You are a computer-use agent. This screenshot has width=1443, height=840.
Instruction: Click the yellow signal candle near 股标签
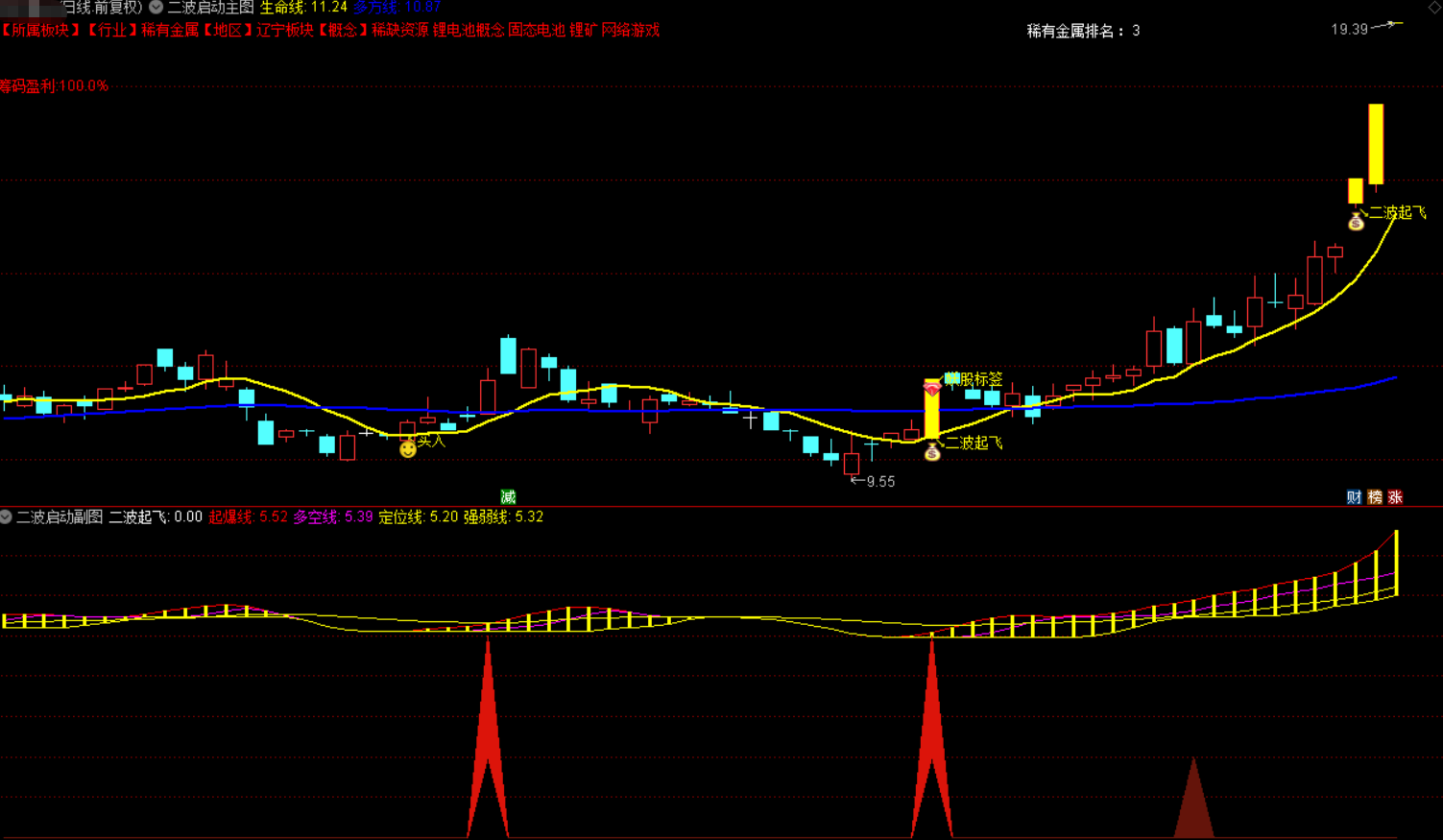tap(931, 409)
